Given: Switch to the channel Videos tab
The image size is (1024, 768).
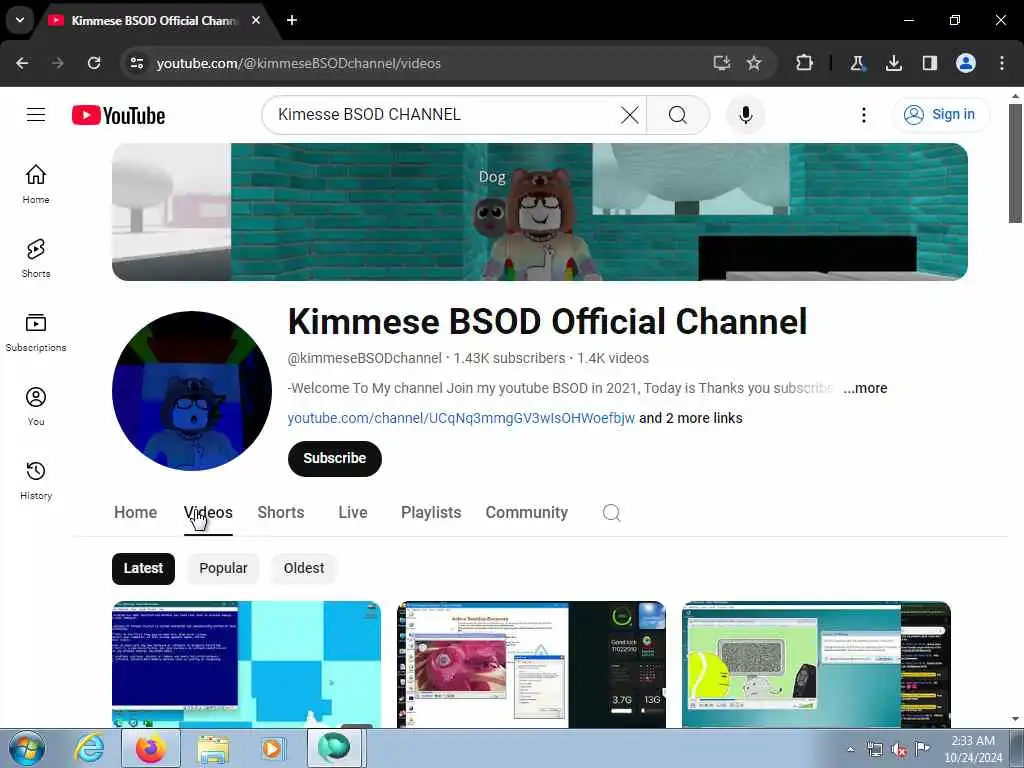Looking at the screenshot, I should point(208,513).
